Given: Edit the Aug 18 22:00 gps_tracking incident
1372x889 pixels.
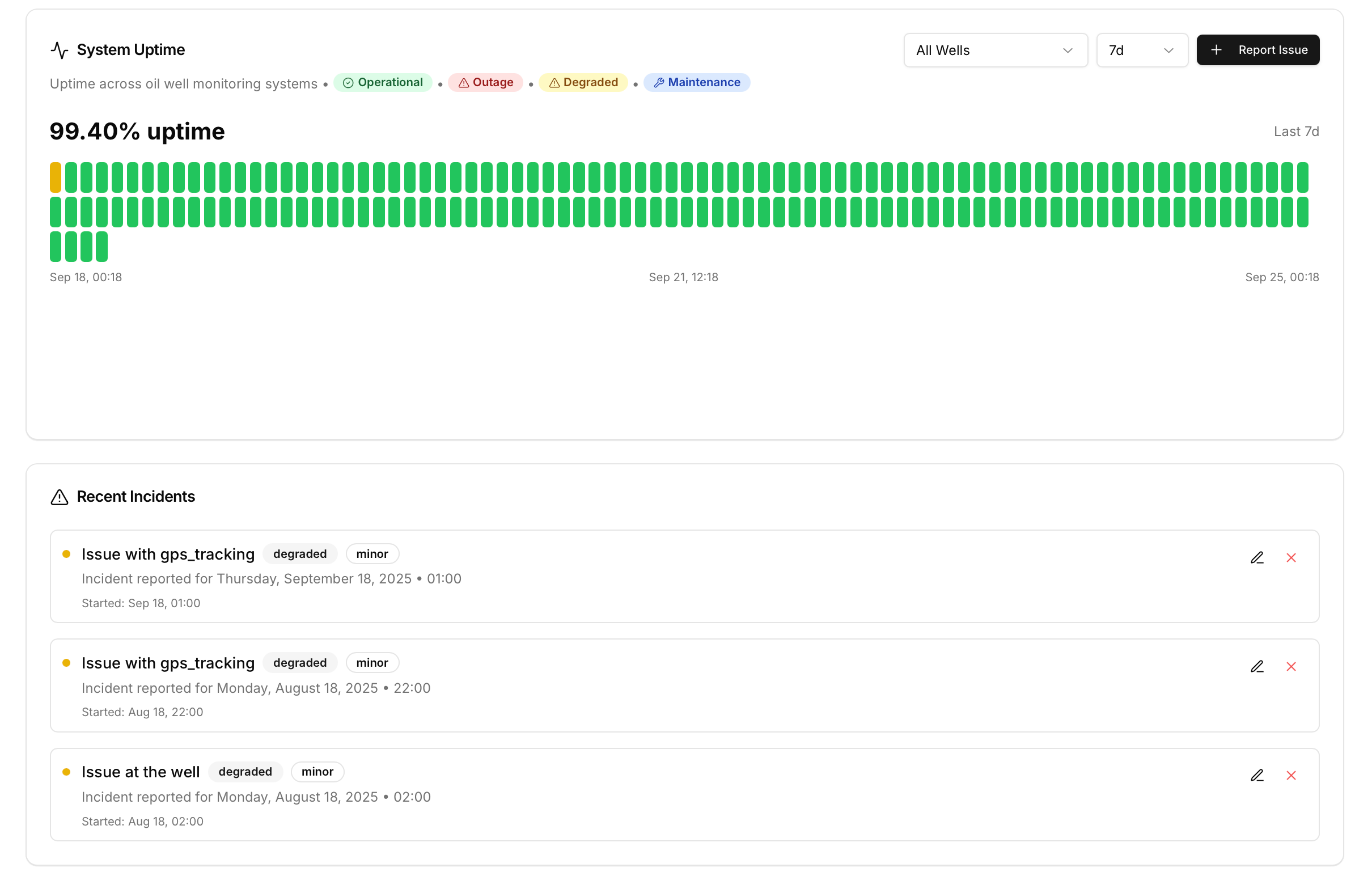Looking at the screenshot, I should (1257, 666).
